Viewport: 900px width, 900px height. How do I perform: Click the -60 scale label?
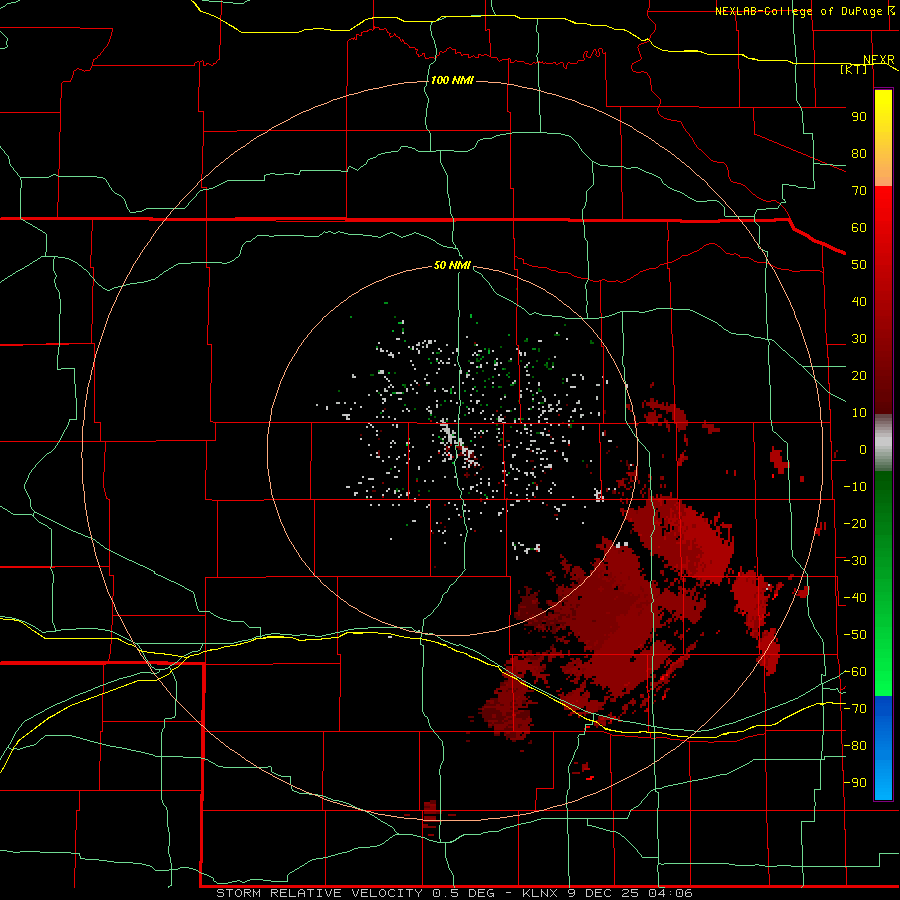pos(855,672)
